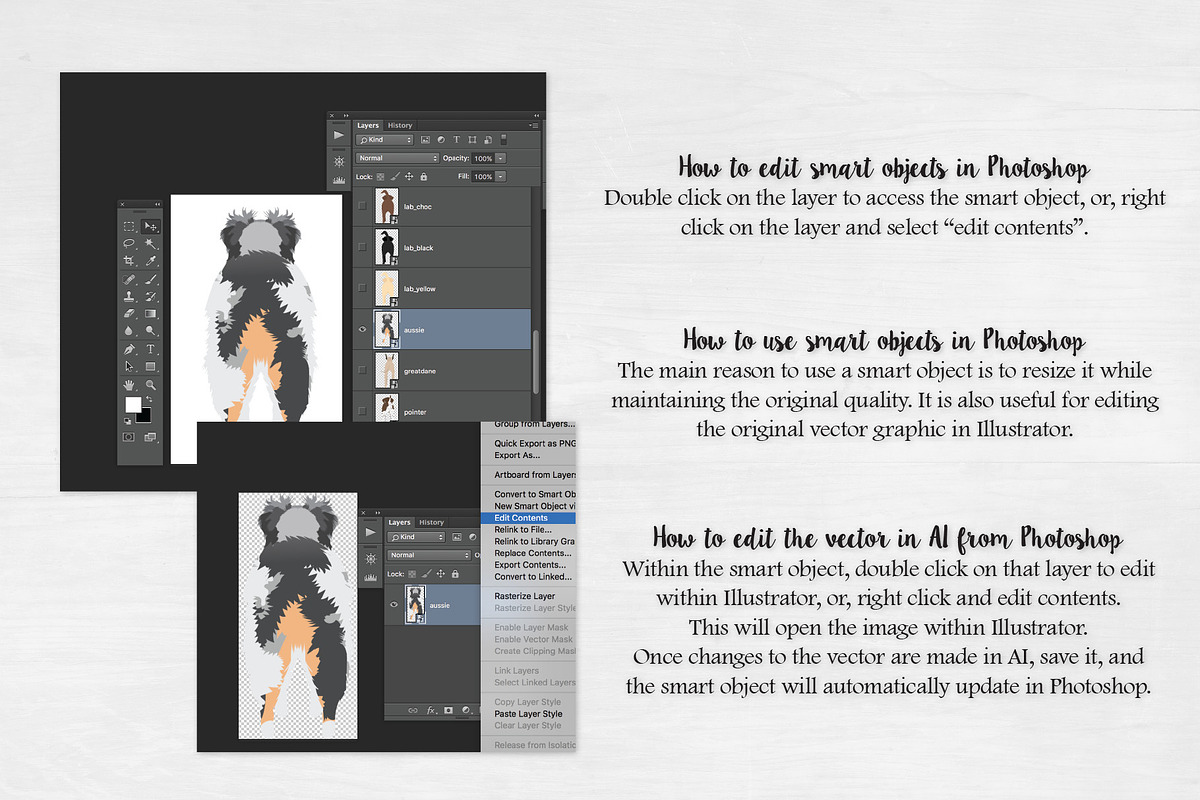Show the greatdane layer visibility box
The width and height of the screenshot is (1200, 800).
pos(362,370)
